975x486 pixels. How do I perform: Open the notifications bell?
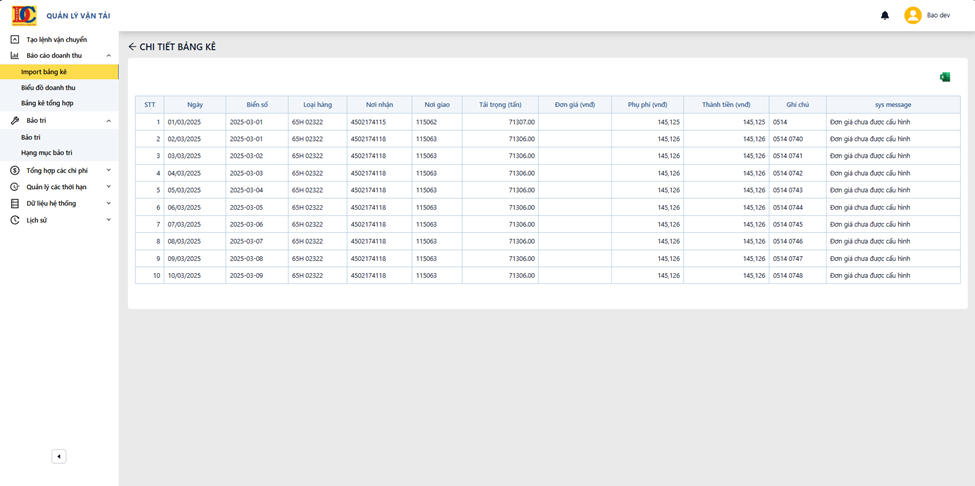pyautogui.click(x=885, y=16)
